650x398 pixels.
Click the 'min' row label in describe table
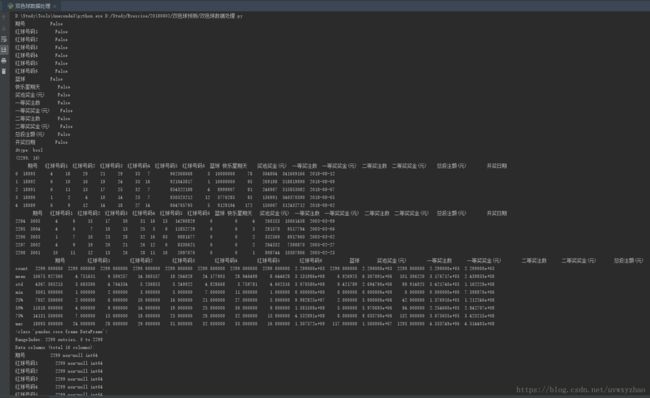pos(19,292)
